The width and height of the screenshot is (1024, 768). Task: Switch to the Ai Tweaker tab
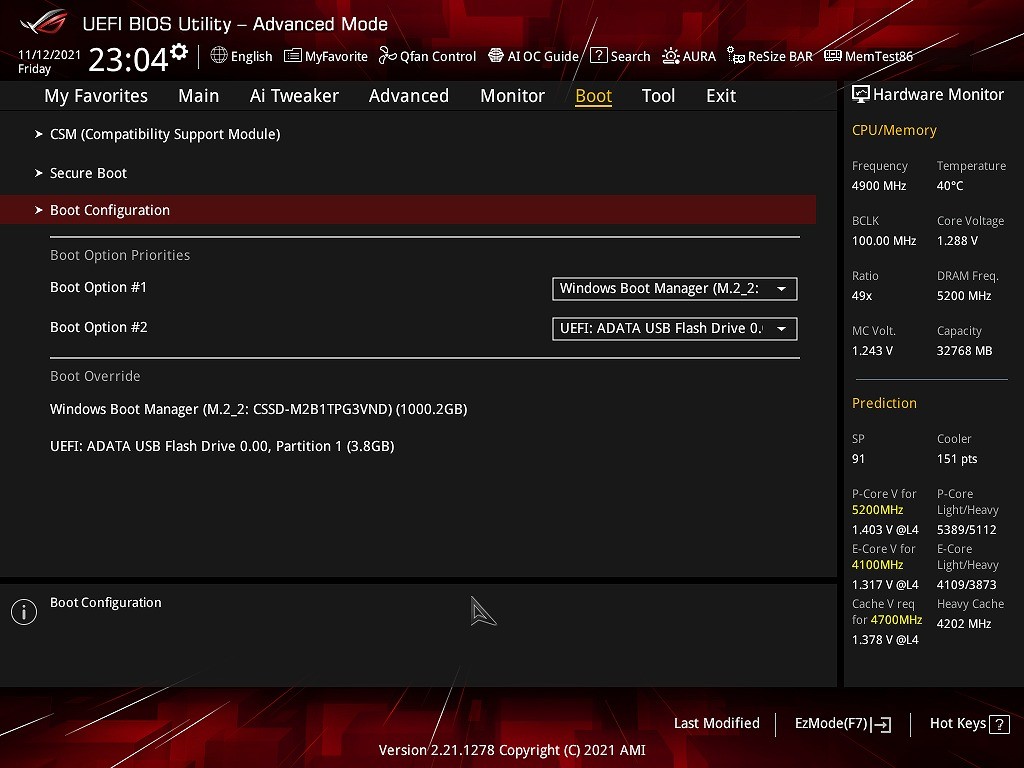pyautogui.click(x=294, y=96)
